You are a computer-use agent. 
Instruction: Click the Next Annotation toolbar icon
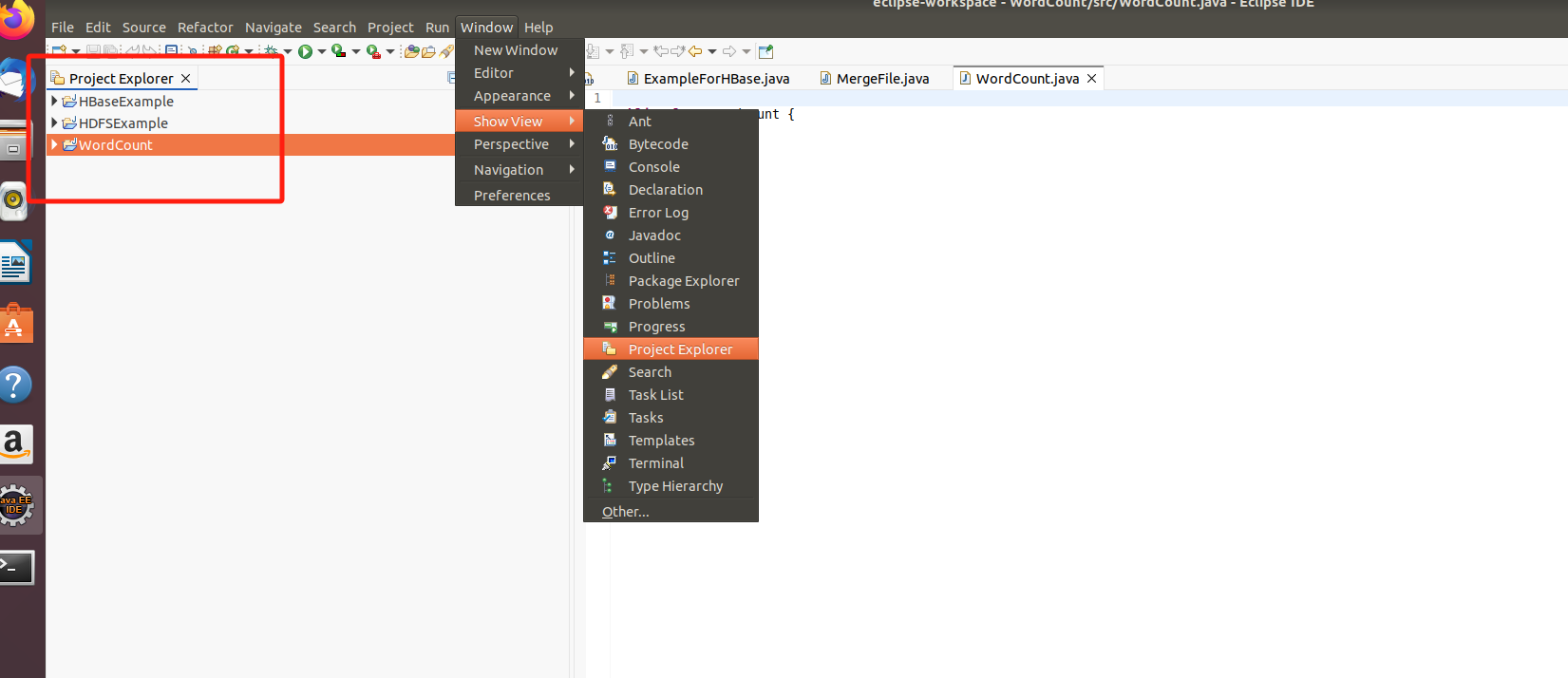593,51
